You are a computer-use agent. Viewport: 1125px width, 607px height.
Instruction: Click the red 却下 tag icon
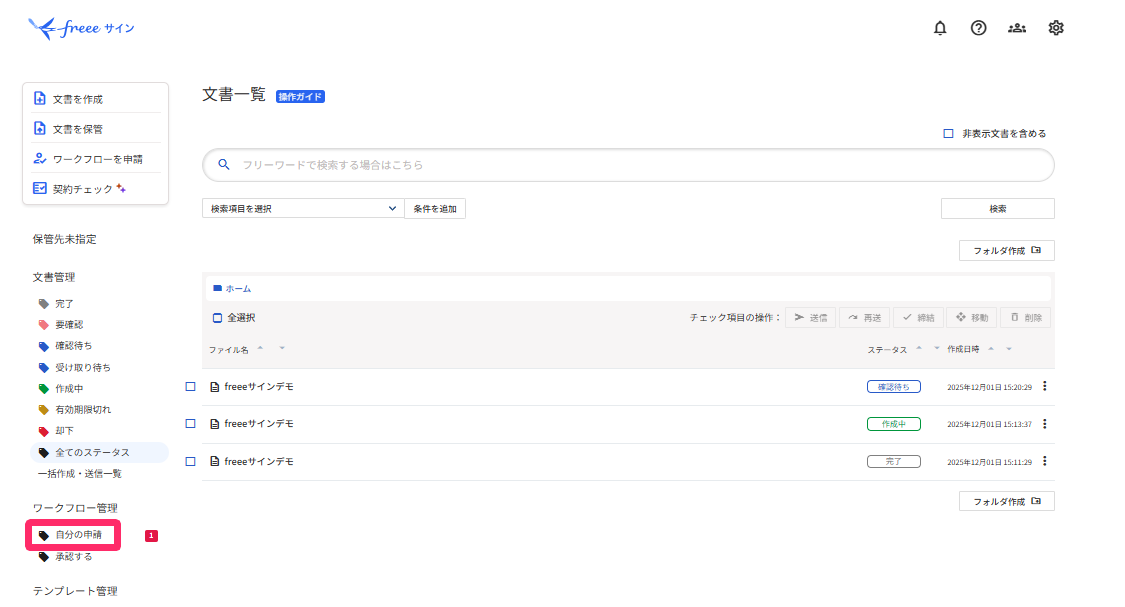coord(44,431)
